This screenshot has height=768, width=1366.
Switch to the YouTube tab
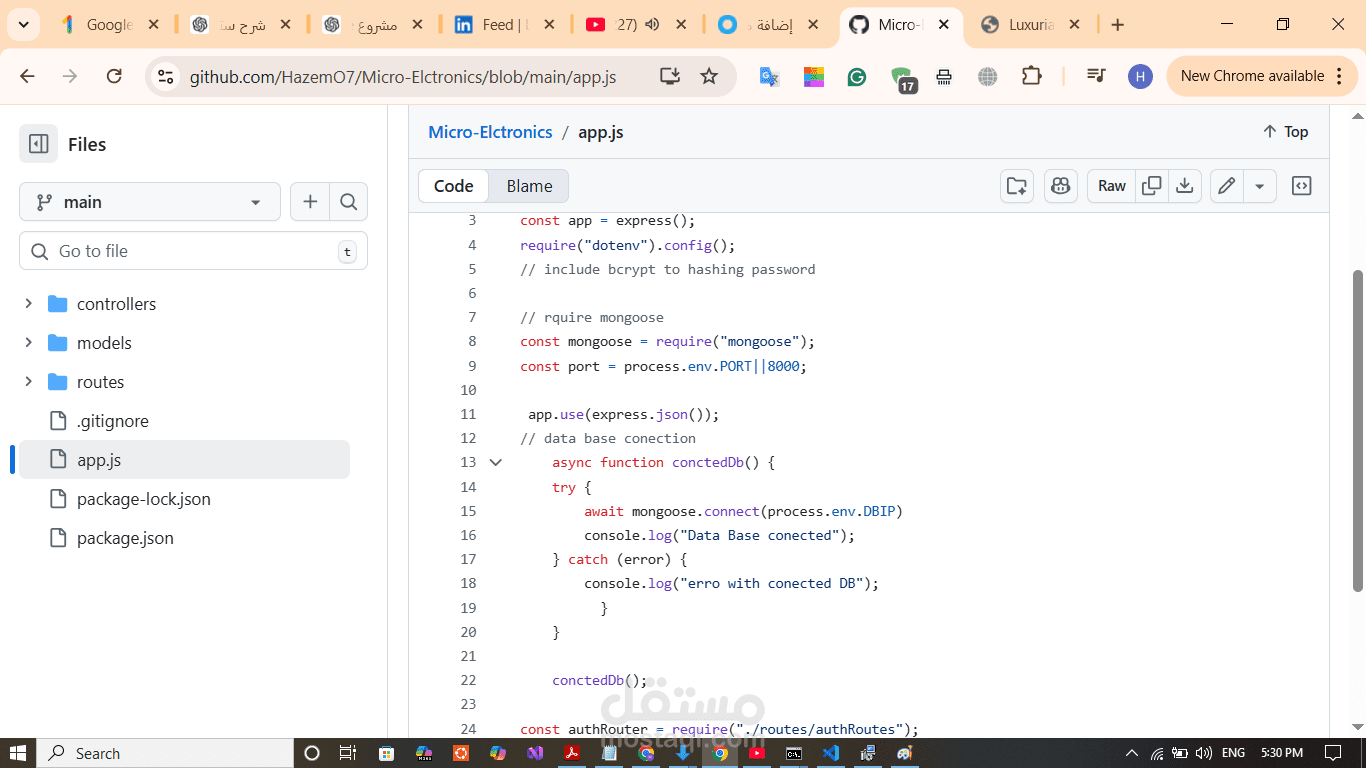[636, 25]
